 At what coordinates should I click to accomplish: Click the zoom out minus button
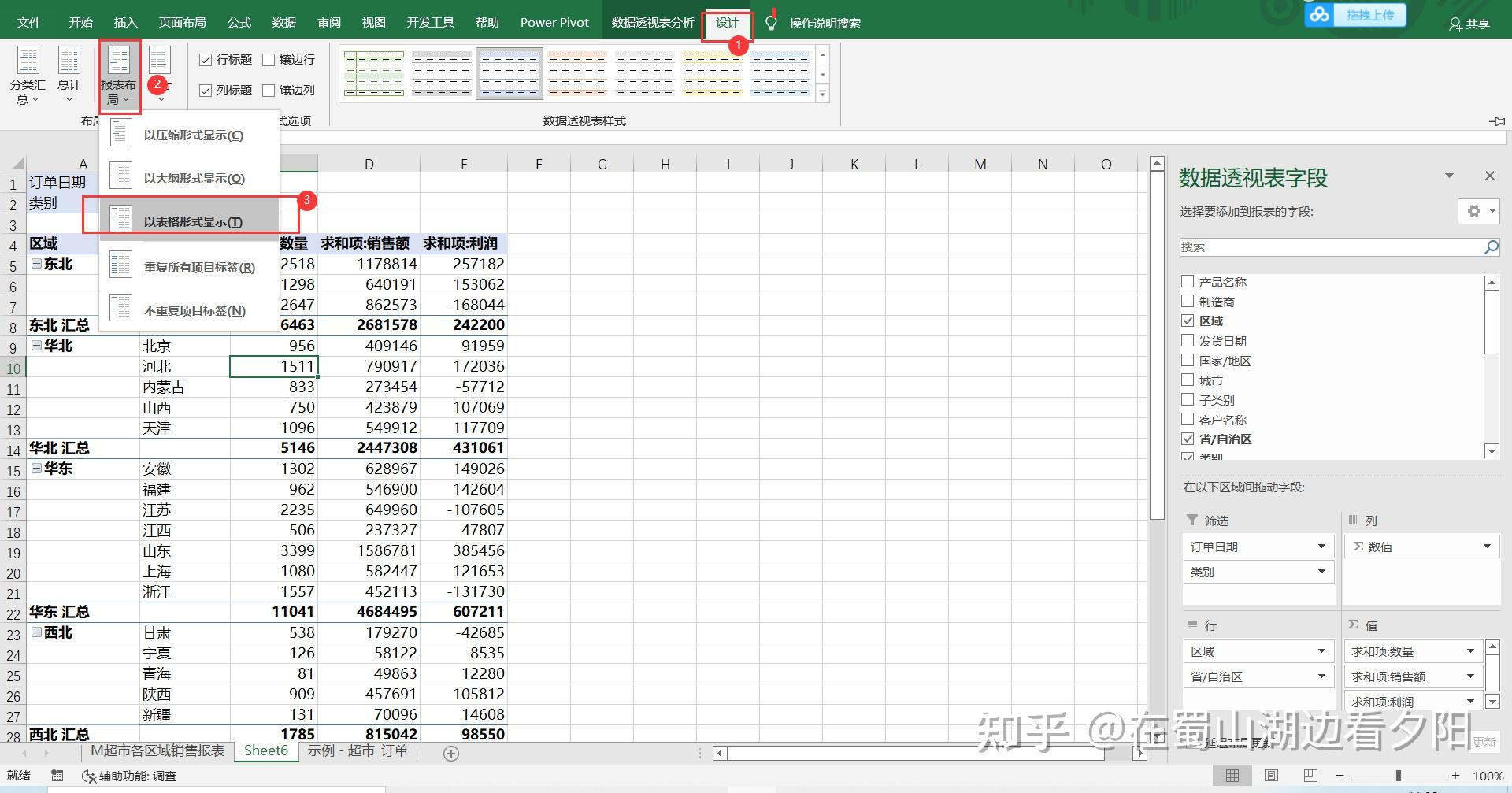point(1340,776)
